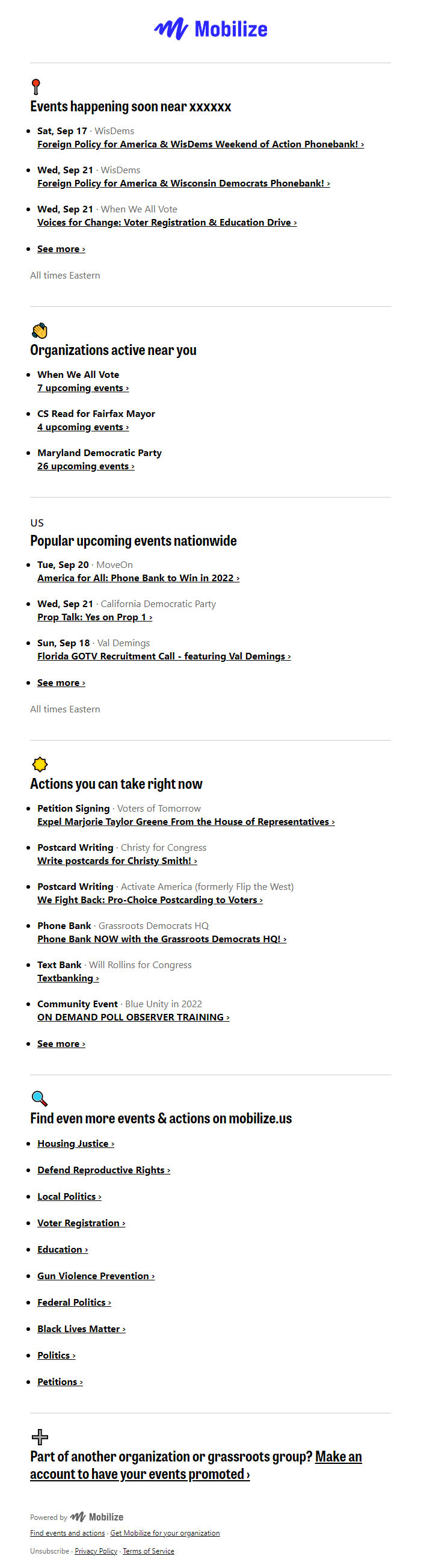Click the 'Sat, Sep 17' event date text
The image size is (421, 1568).
click(62, 131)
